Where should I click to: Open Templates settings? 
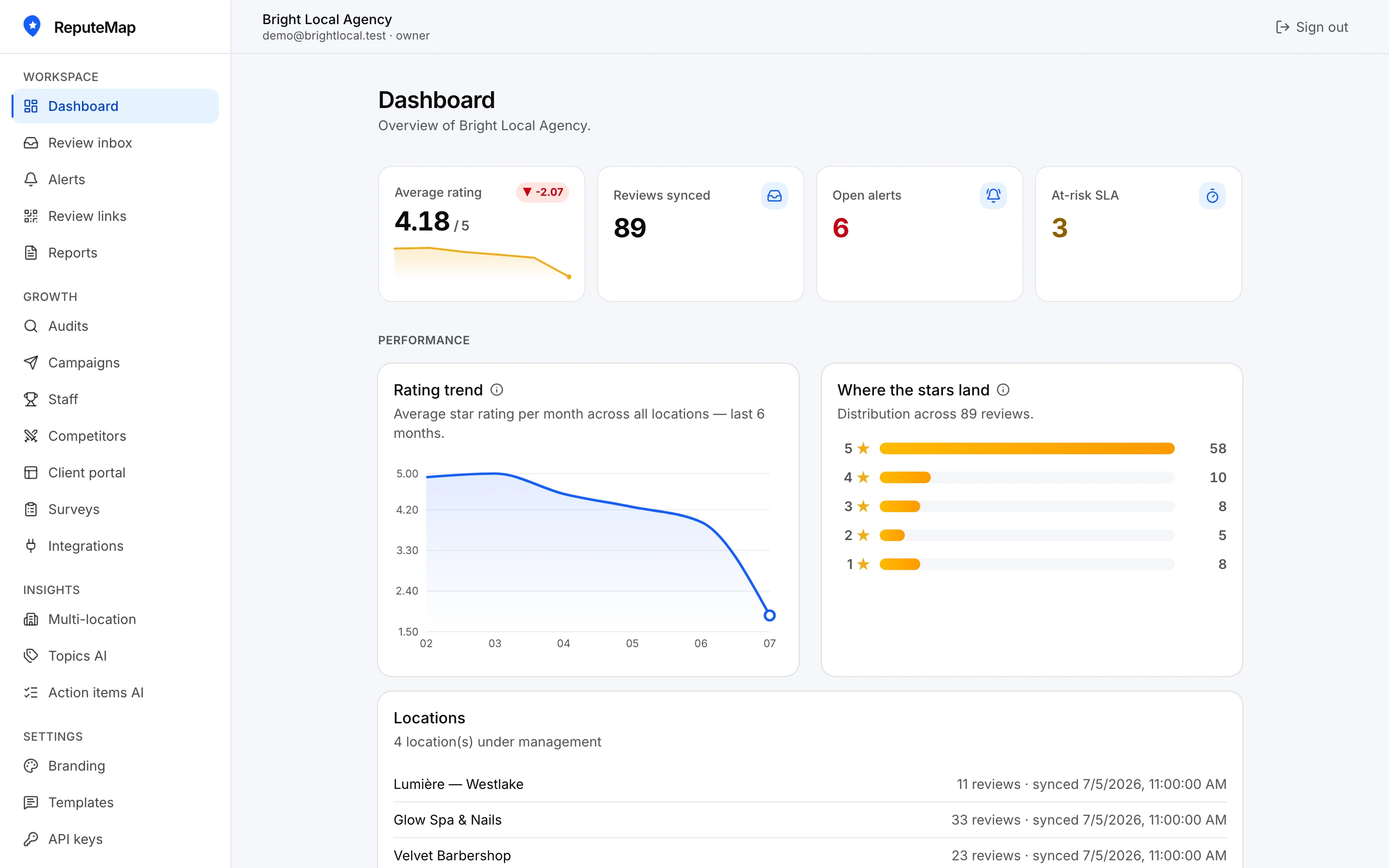(x=115, y=802)
